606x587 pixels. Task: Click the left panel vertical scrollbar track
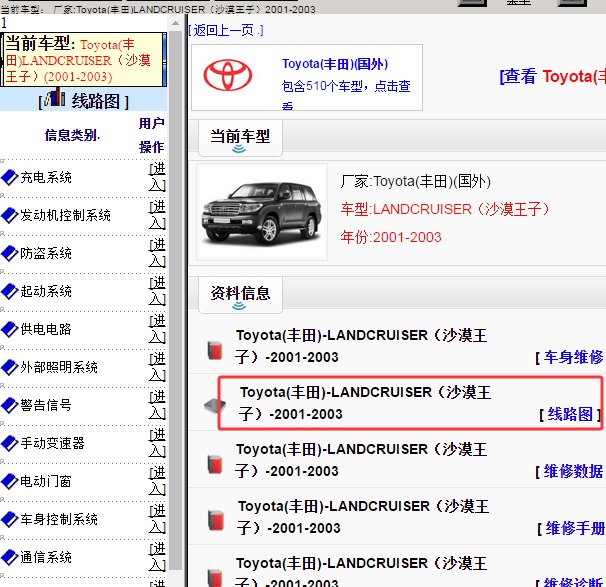coord(175,301)
